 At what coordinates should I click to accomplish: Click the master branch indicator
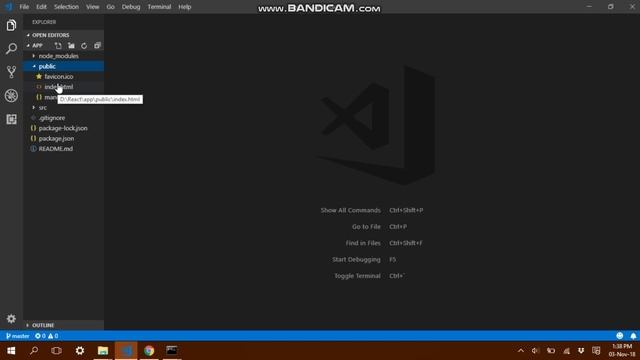tap(18, 336)
